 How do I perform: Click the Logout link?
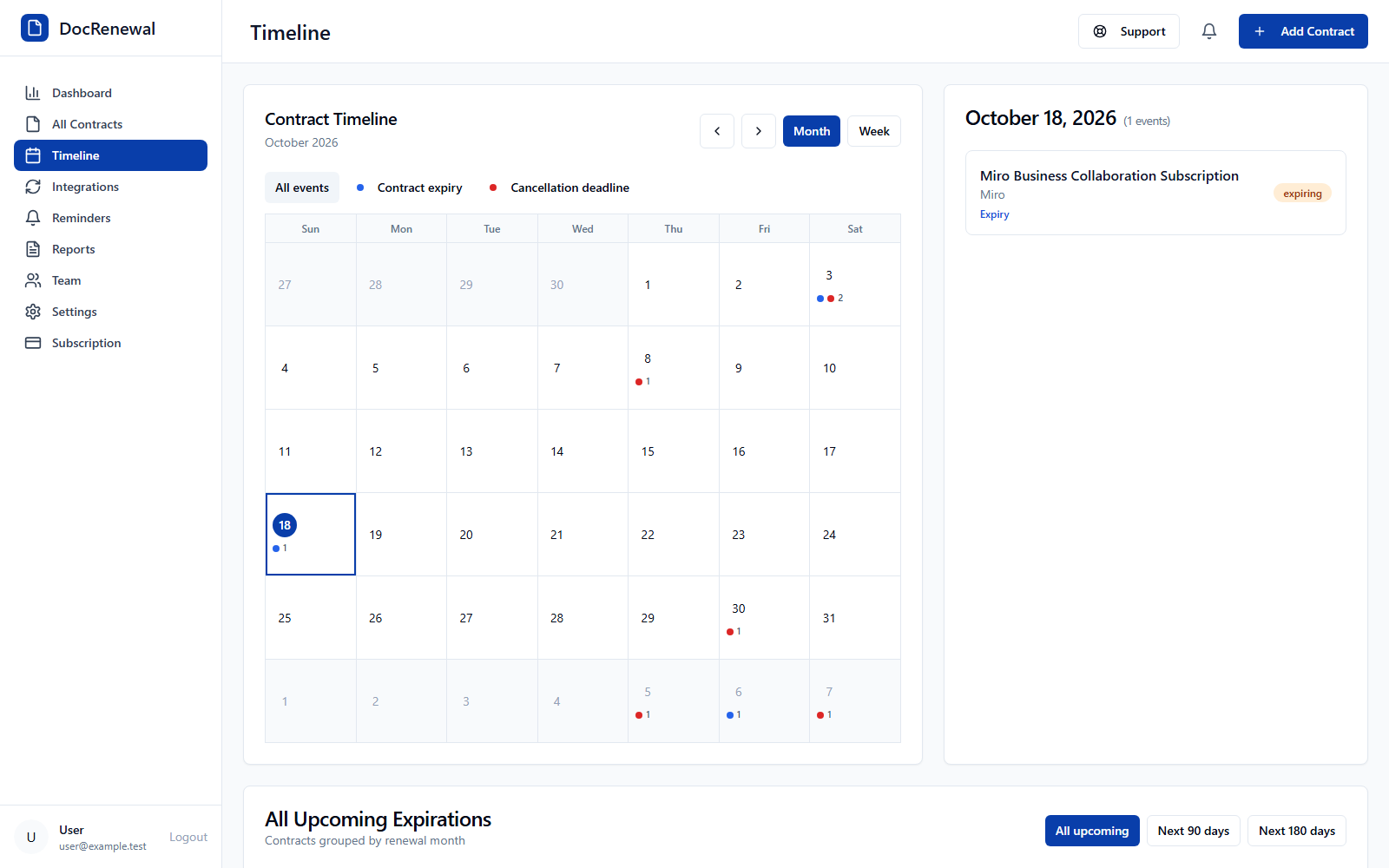point(188,837)
